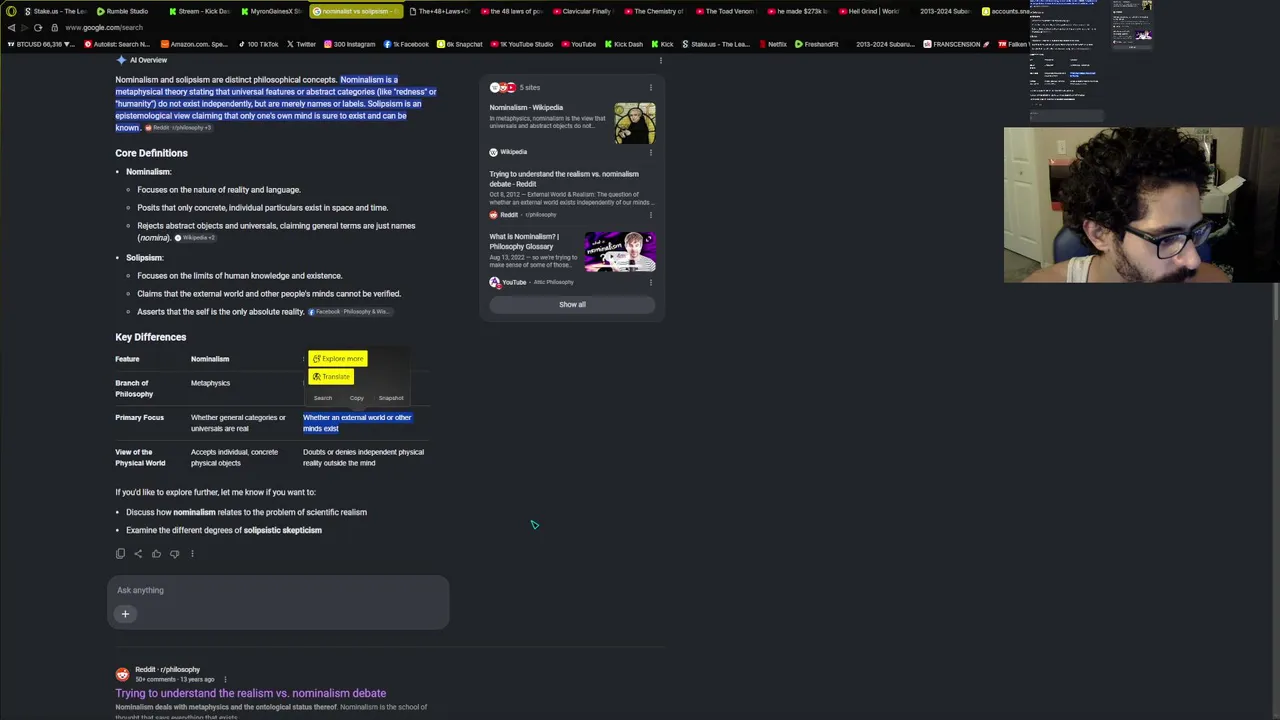Click the Facebook Philosophy citation chip
This screenshot has height=720, width=1280.
pos(349,312)
